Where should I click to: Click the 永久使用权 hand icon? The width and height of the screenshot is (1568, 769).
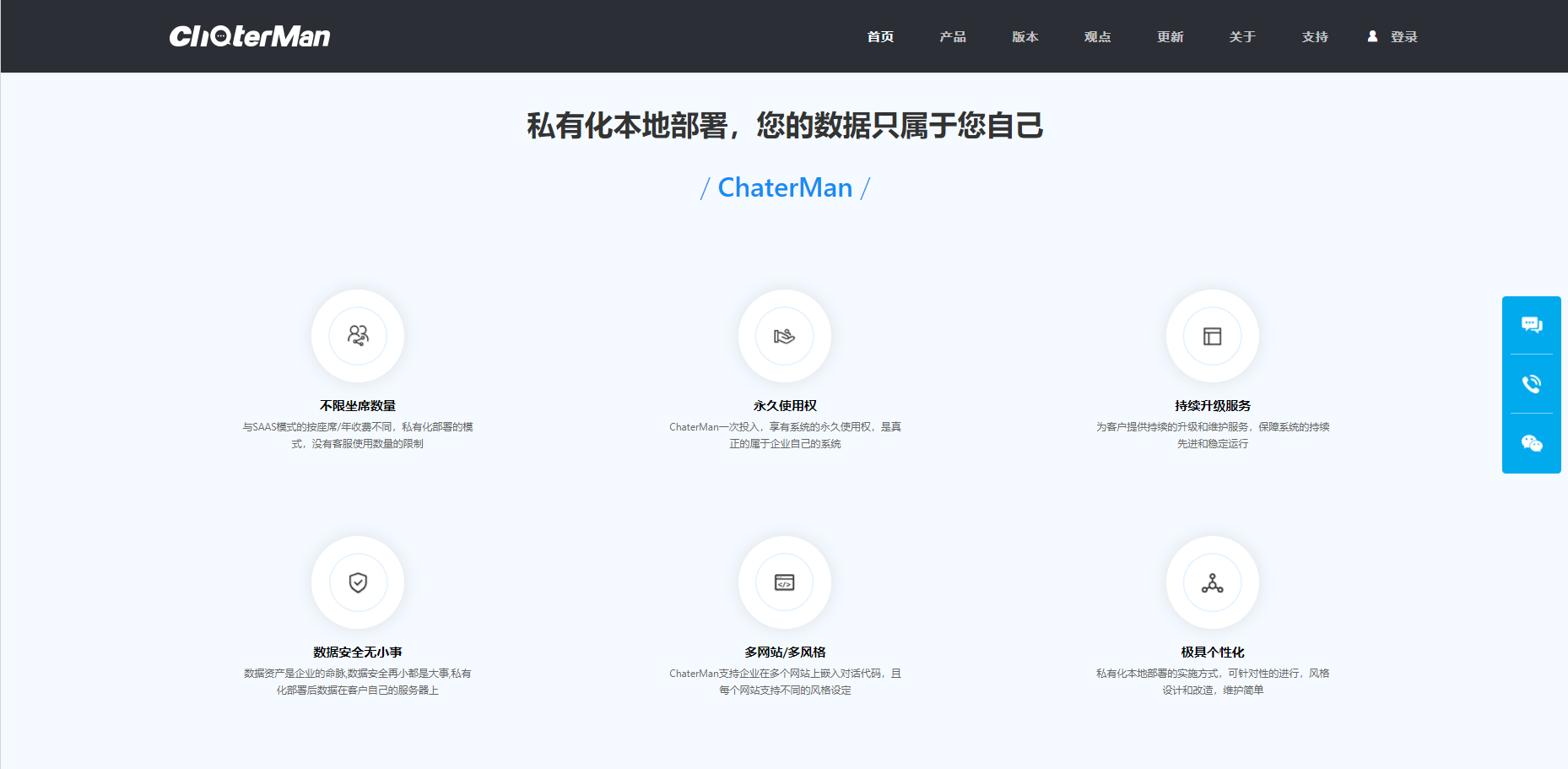pyautogui.click(x=785, y=336)
